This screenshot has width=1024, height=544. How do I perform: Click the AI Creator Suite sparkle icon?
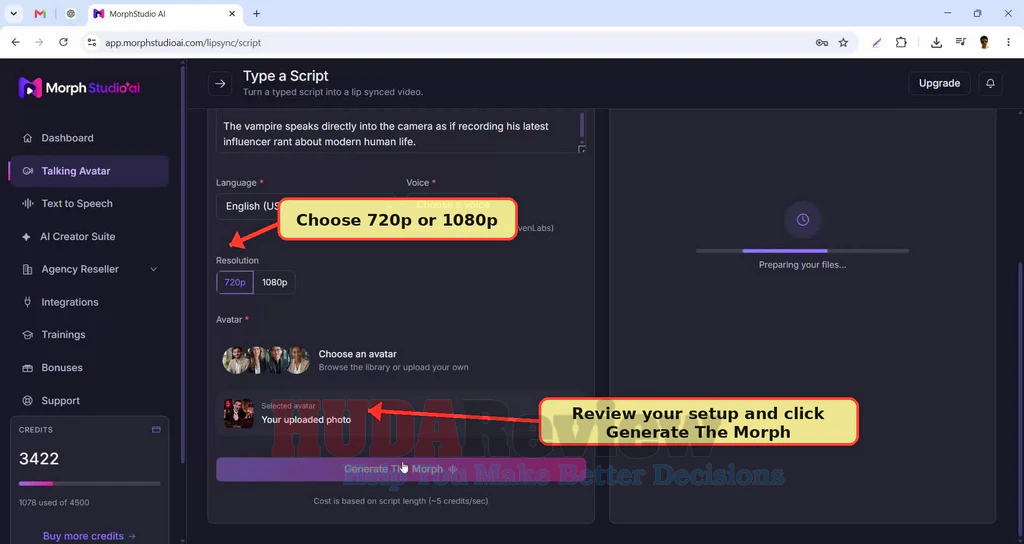coord(26,236)
